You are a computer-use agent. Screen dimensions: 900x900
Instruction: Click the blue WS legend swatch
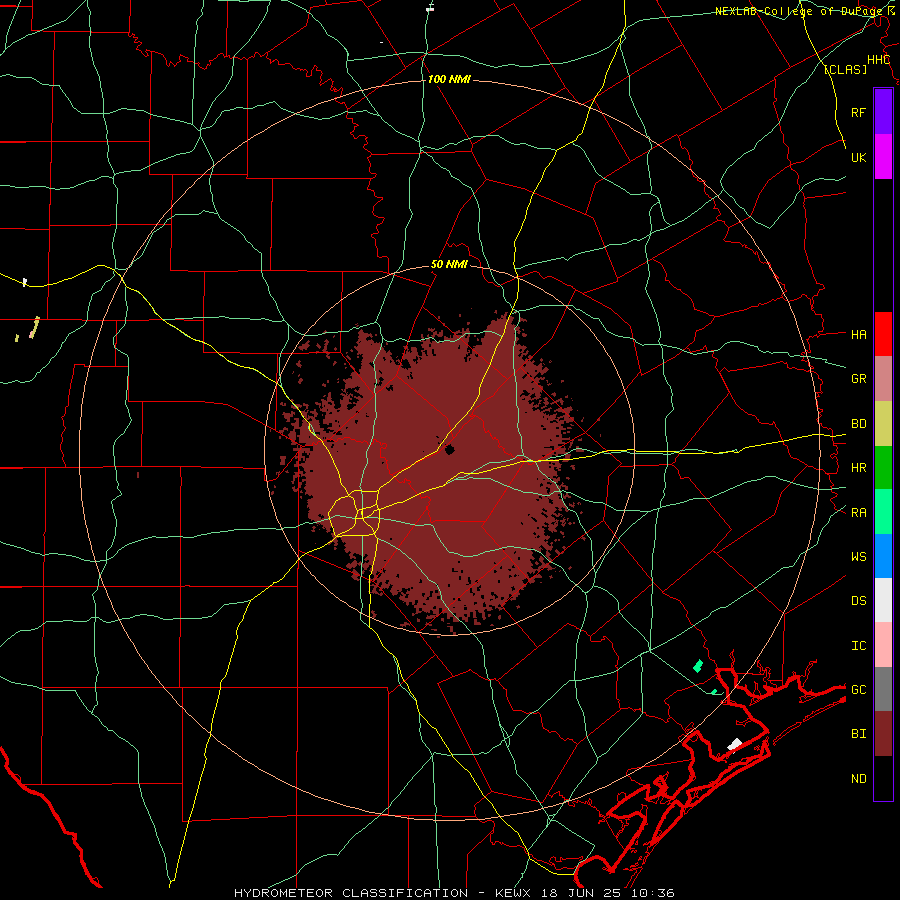tap(883, 556)
